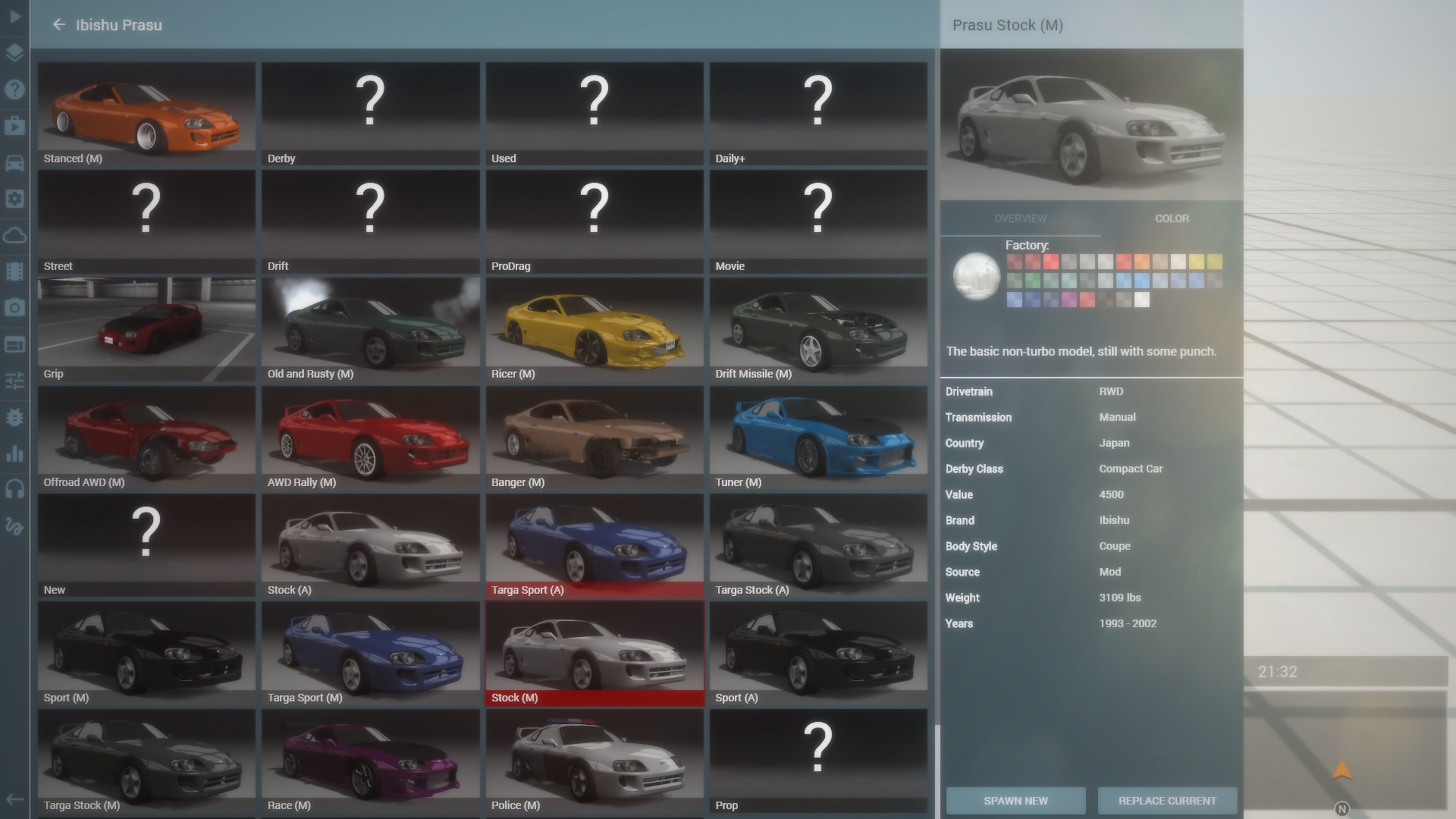Click the N compass marker on minimap

pyautogui.click(x=1341, y=809)
